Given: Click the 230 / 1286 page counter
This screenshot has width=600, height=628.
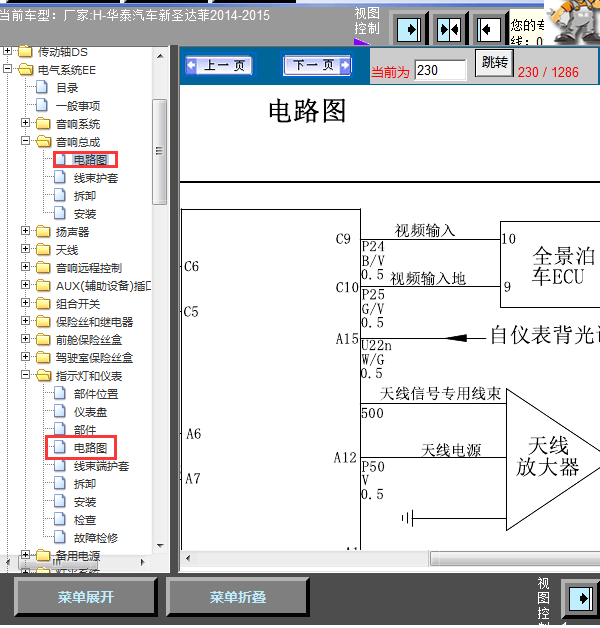Looking at the screenshot, I should pos(548,72).
